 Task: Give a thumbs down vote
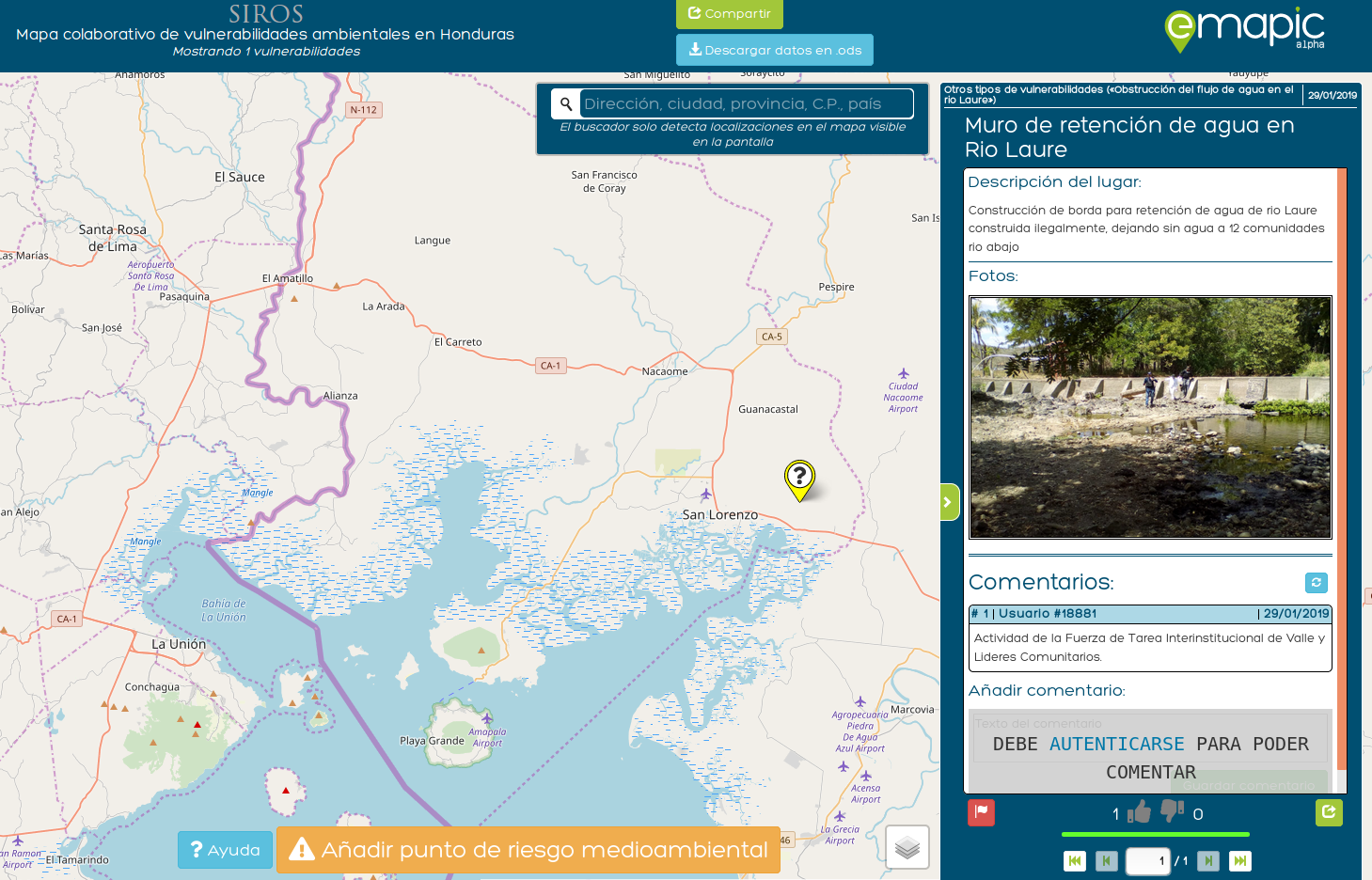pyautogui.click(x=1172, y=810)
